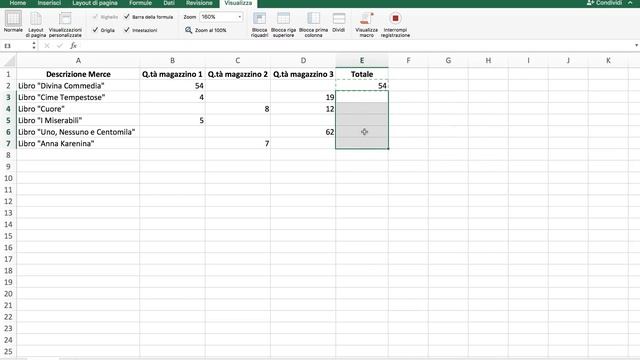Click cell D4 containing 12
The width and height of the screenshot is (640, 360).
[303, 109]
